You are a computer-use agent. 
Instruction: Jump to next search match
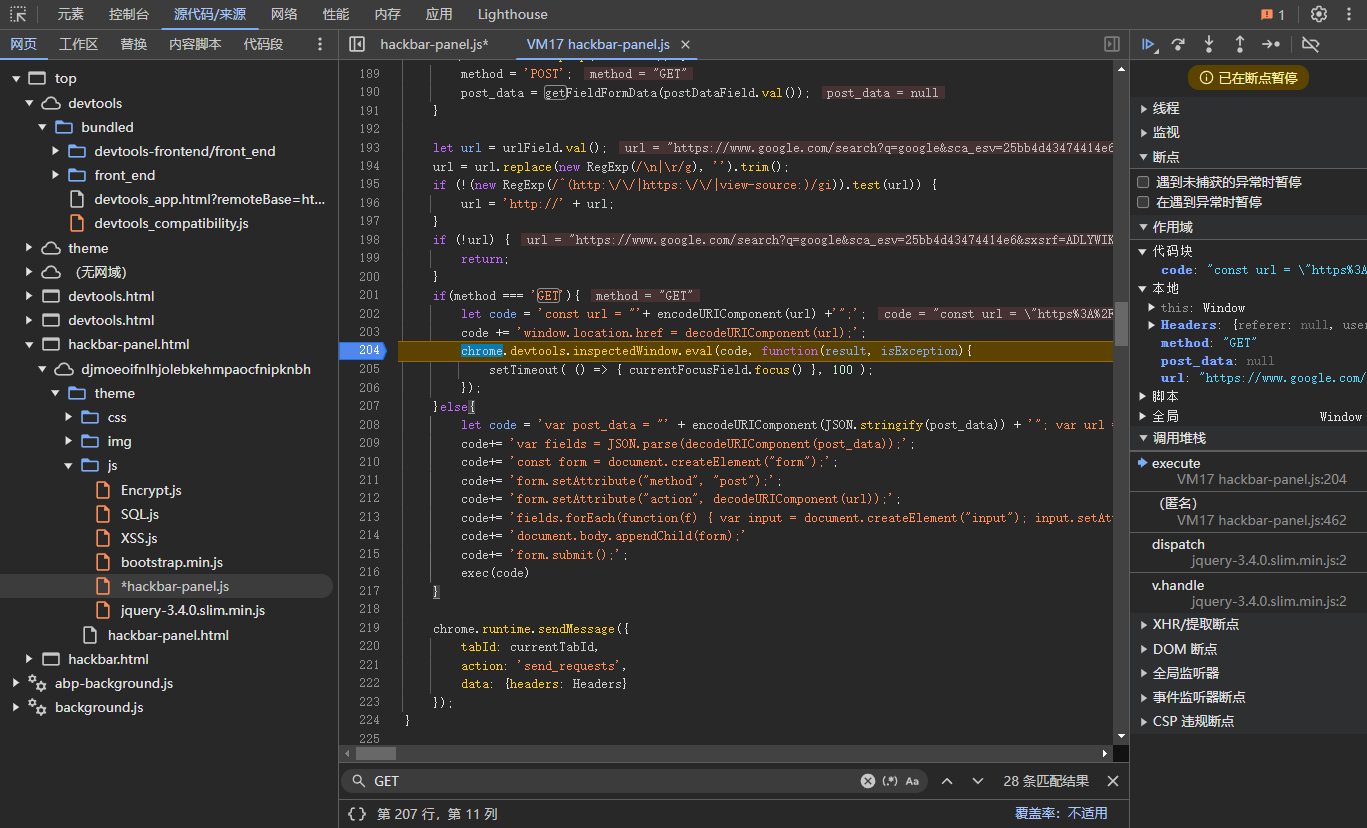coord(978,781)
